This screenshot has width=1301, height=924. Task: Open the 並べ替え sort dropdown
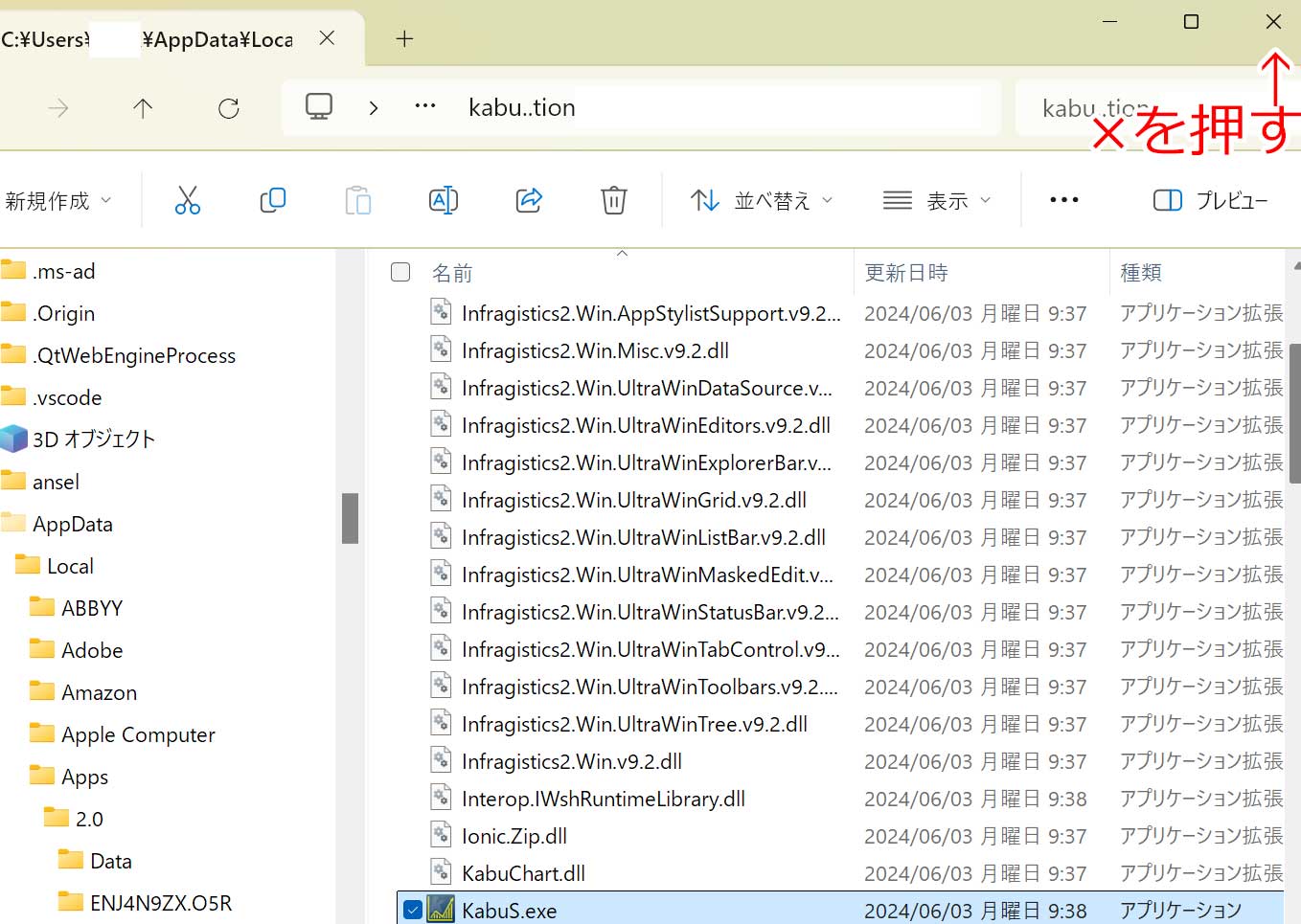[x=762, y=201]
